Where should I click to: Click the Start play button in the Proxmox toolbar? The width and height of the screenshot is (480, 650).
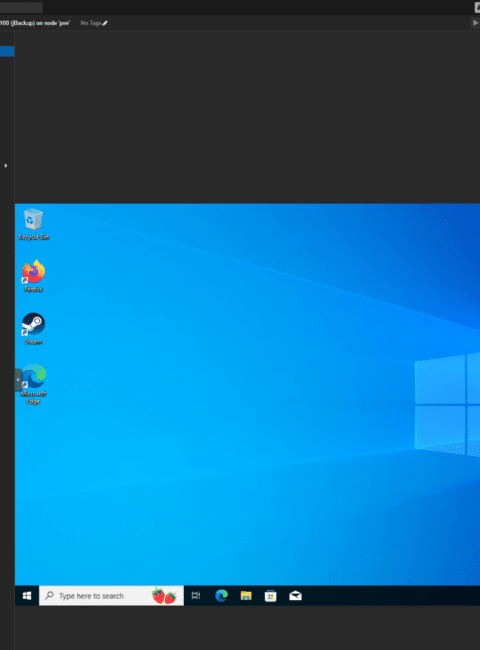(475, 23)
